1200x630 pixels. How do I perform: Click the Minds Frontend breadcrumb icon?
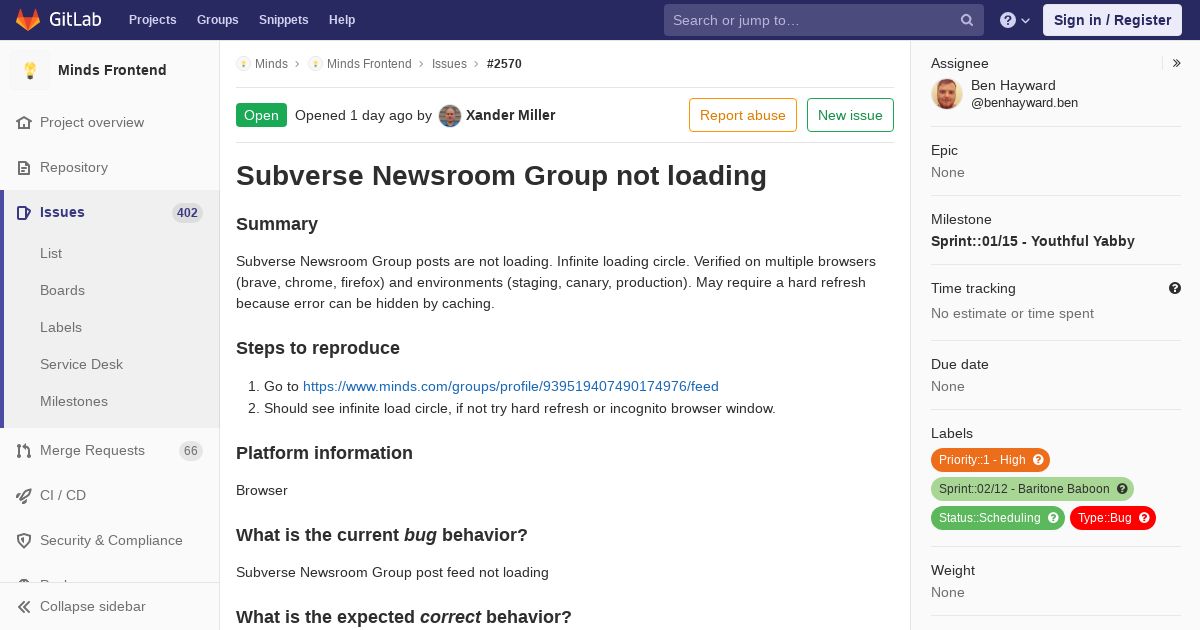point(315,63)
